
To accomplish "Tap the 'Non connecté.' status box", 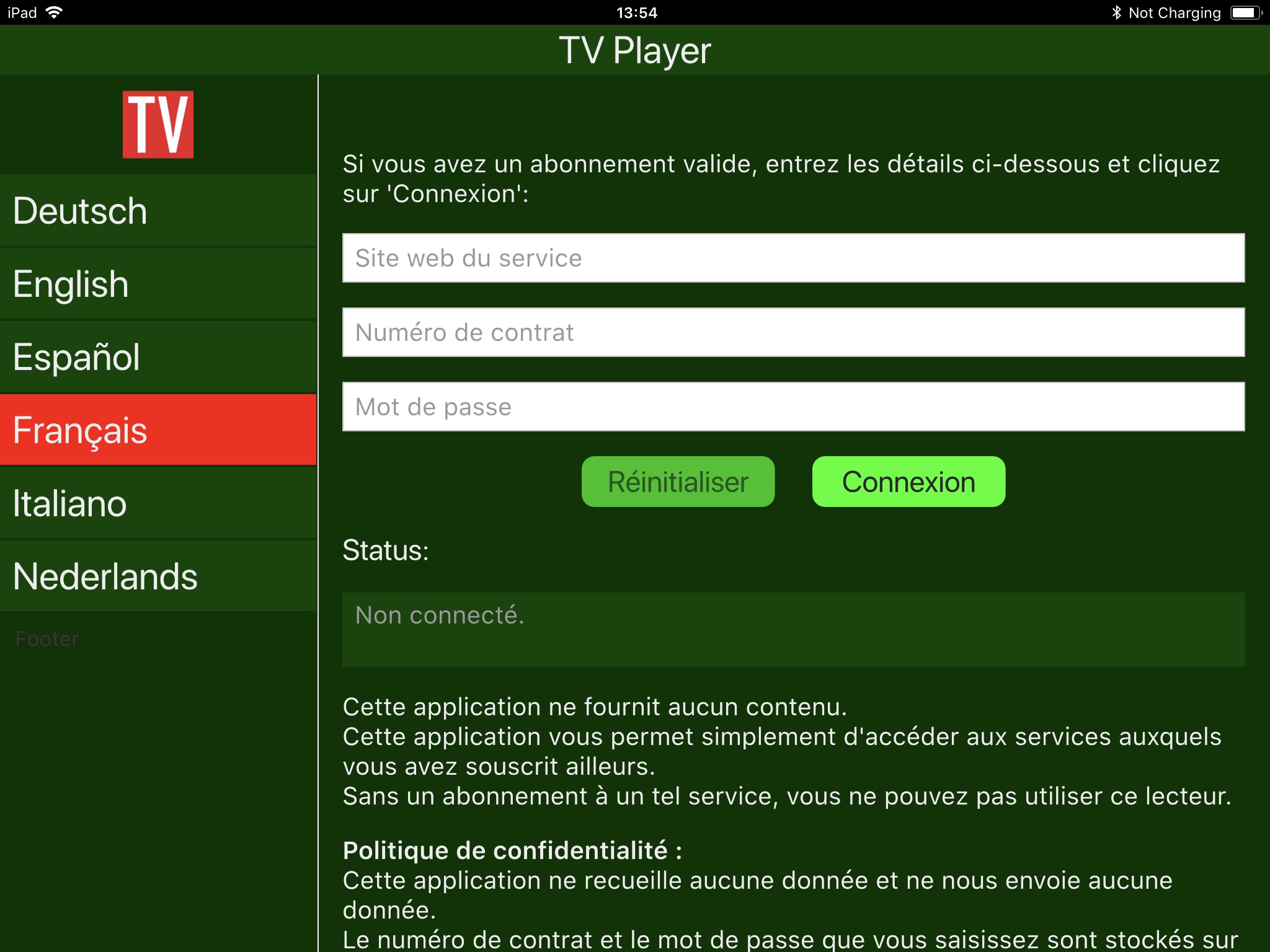I will [x=793, y=629].
